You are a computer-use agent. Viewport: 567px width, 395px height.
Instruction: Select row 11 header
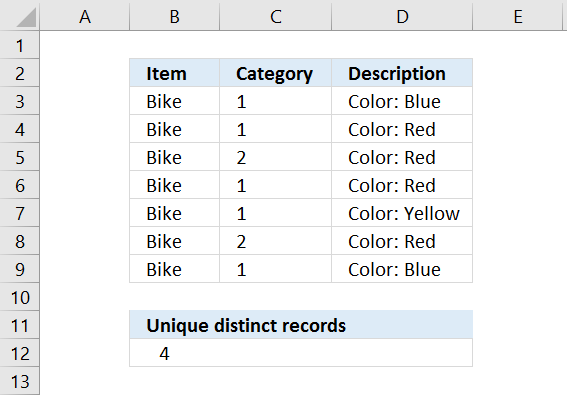pyautogui.click(x=20, y=325)
